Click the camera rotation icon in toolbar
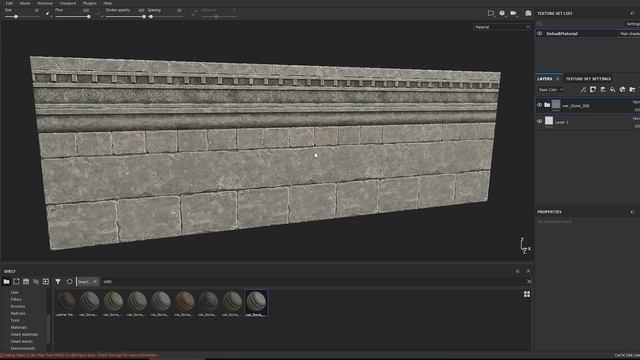This screenshot has height=360, width=640. click(502, 13)
